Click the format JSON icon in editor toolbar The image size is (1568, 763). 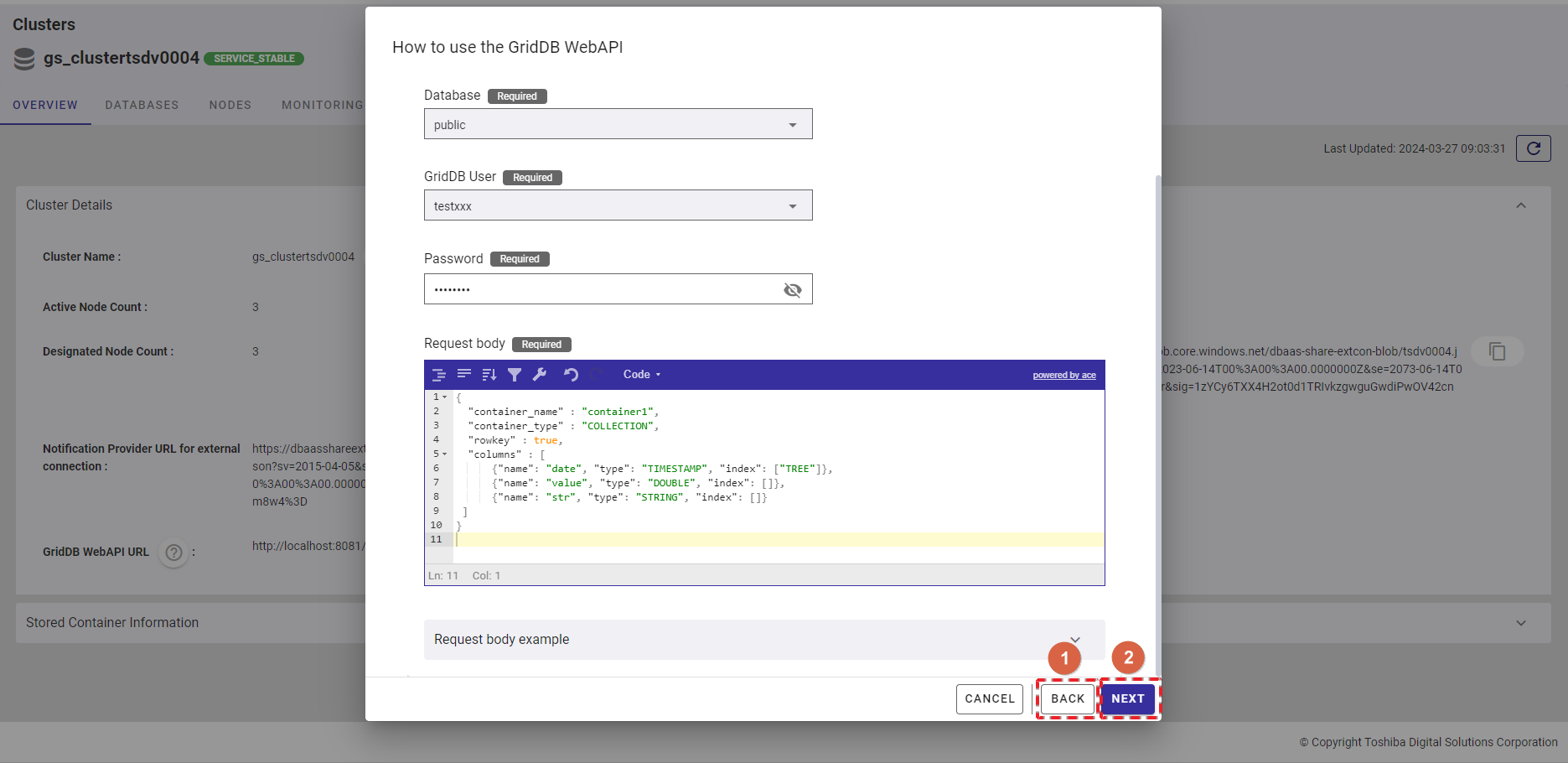coord(438,375)
